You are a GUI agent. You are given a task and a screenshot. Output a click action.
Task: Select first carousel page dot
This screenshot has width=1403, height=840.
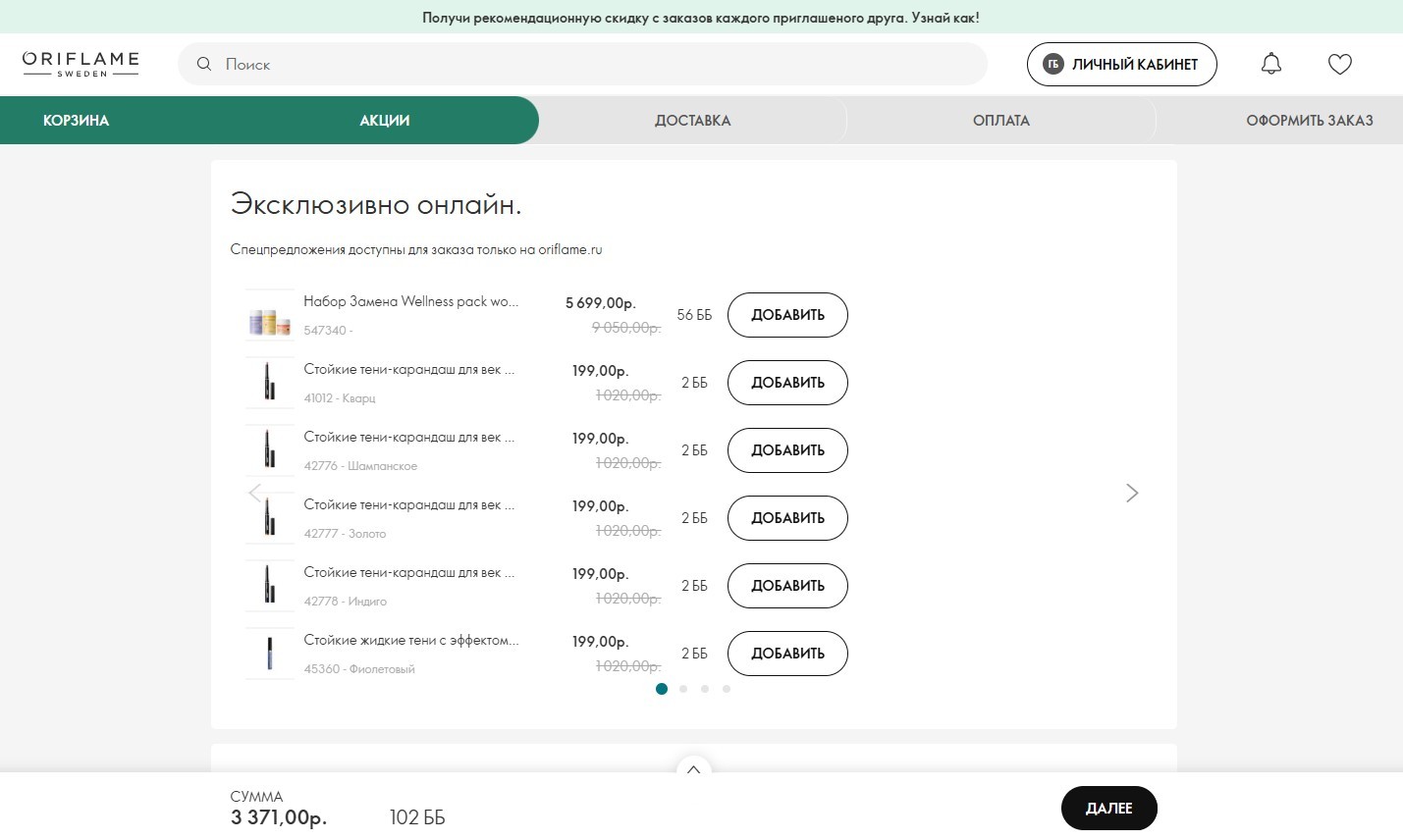click(x=662, y=689)
